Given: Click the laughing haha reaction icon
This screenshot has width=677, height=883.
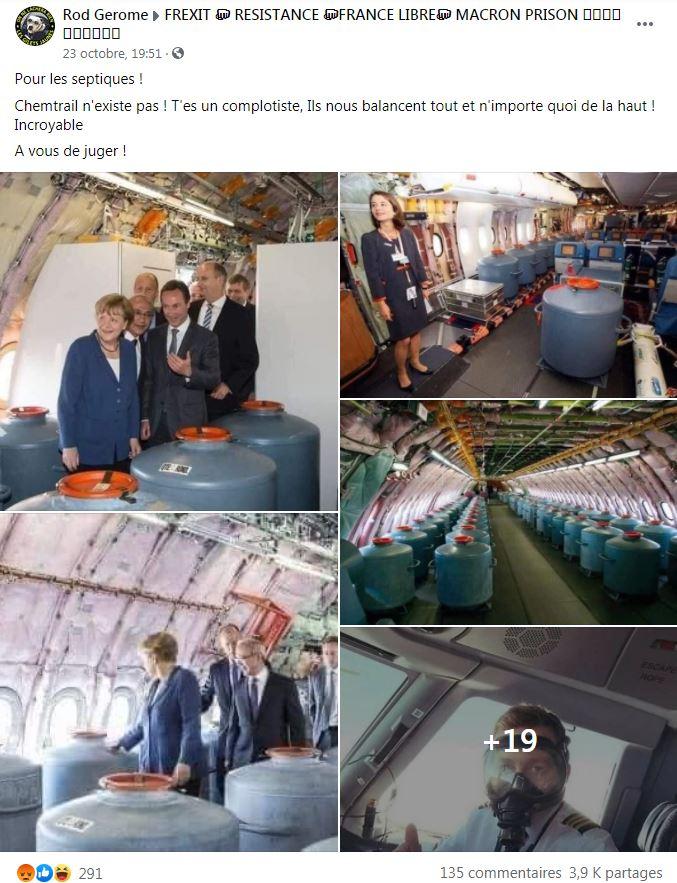Looking at the screenshot, I should click(62, 873).
